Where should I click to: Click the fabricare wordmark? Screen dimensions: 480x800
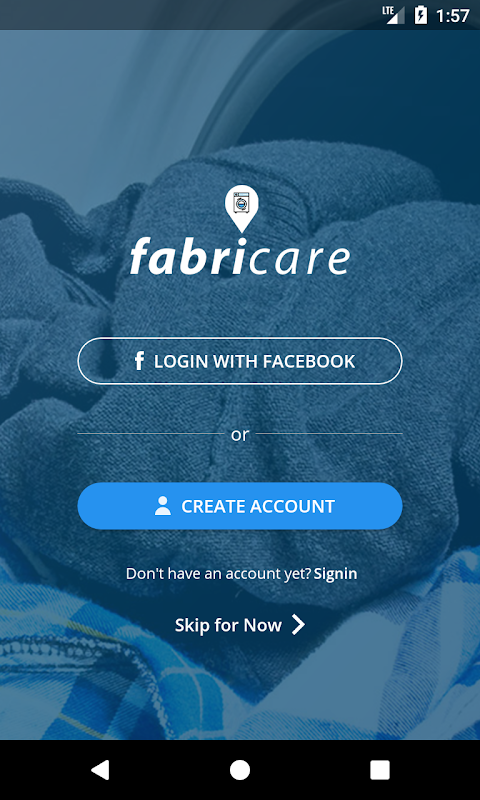click(240, 257)
